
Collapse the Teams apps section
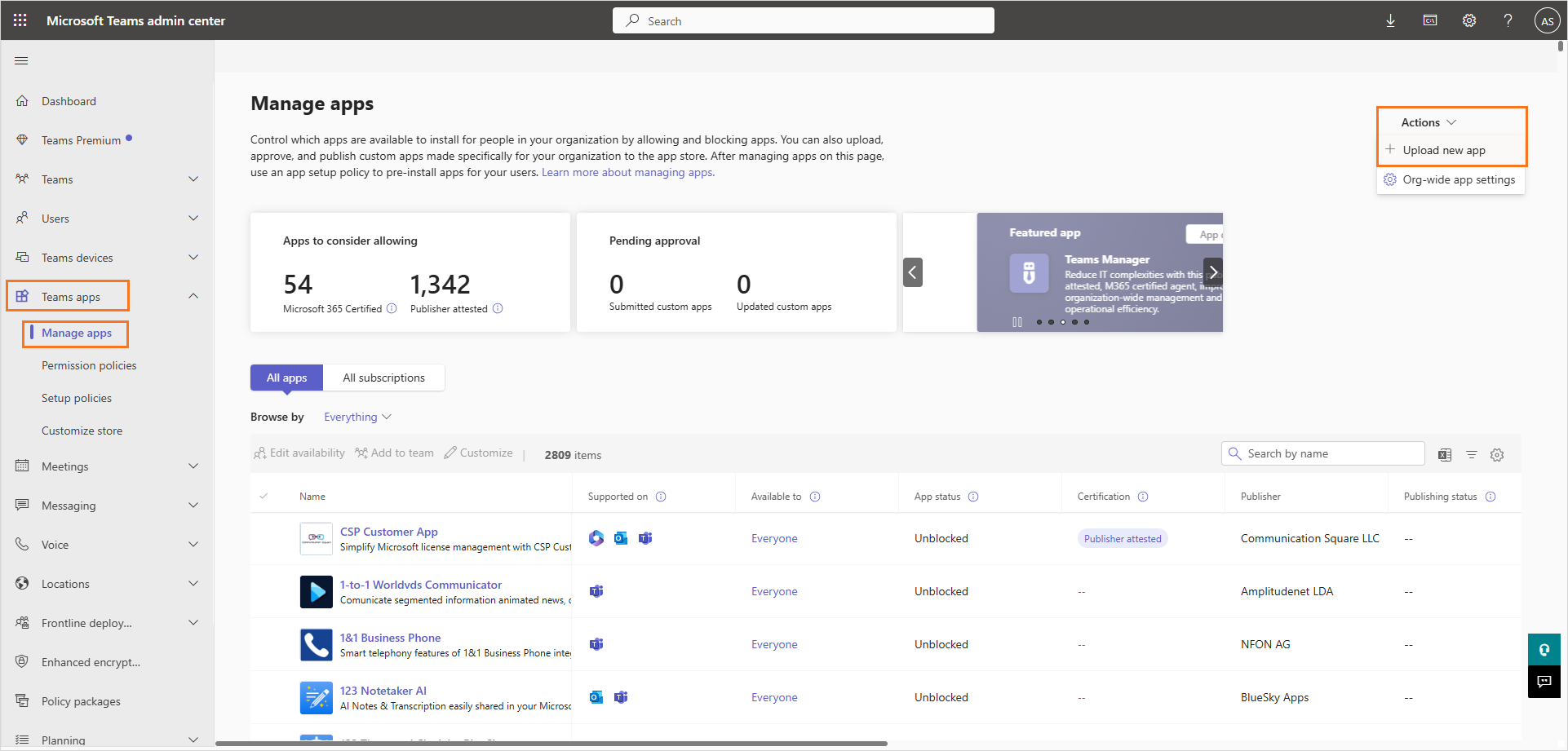[x=193, y=296]
